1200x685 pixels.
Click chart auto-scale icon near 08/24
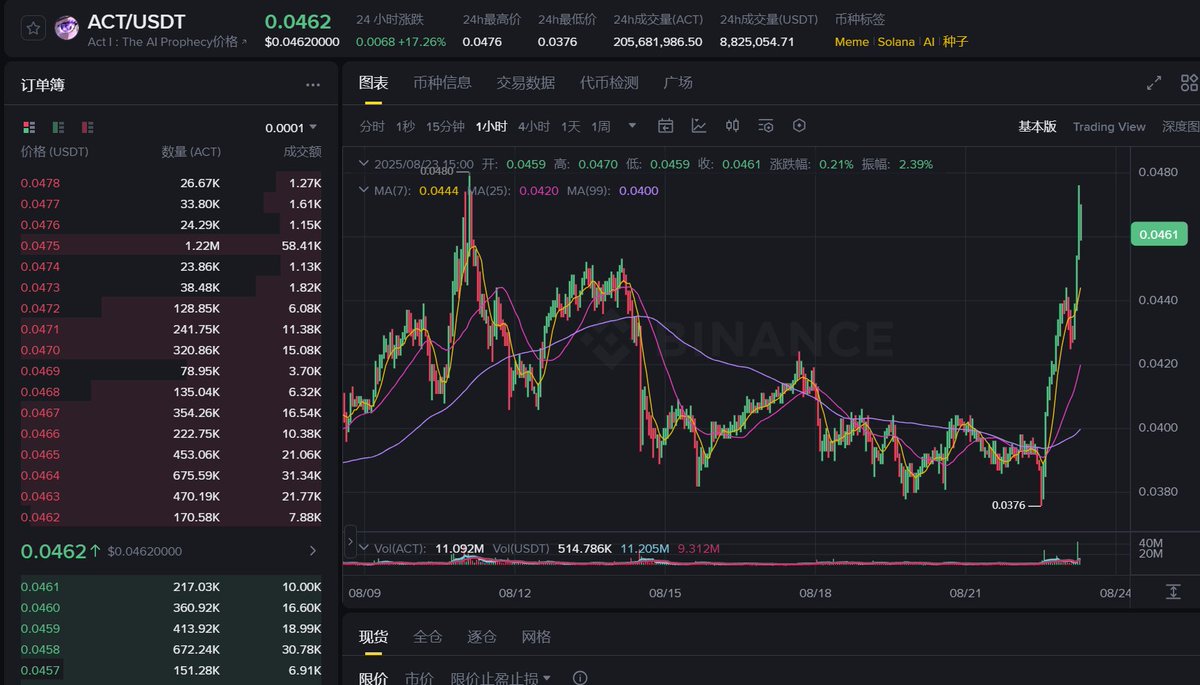(1173, 592)
